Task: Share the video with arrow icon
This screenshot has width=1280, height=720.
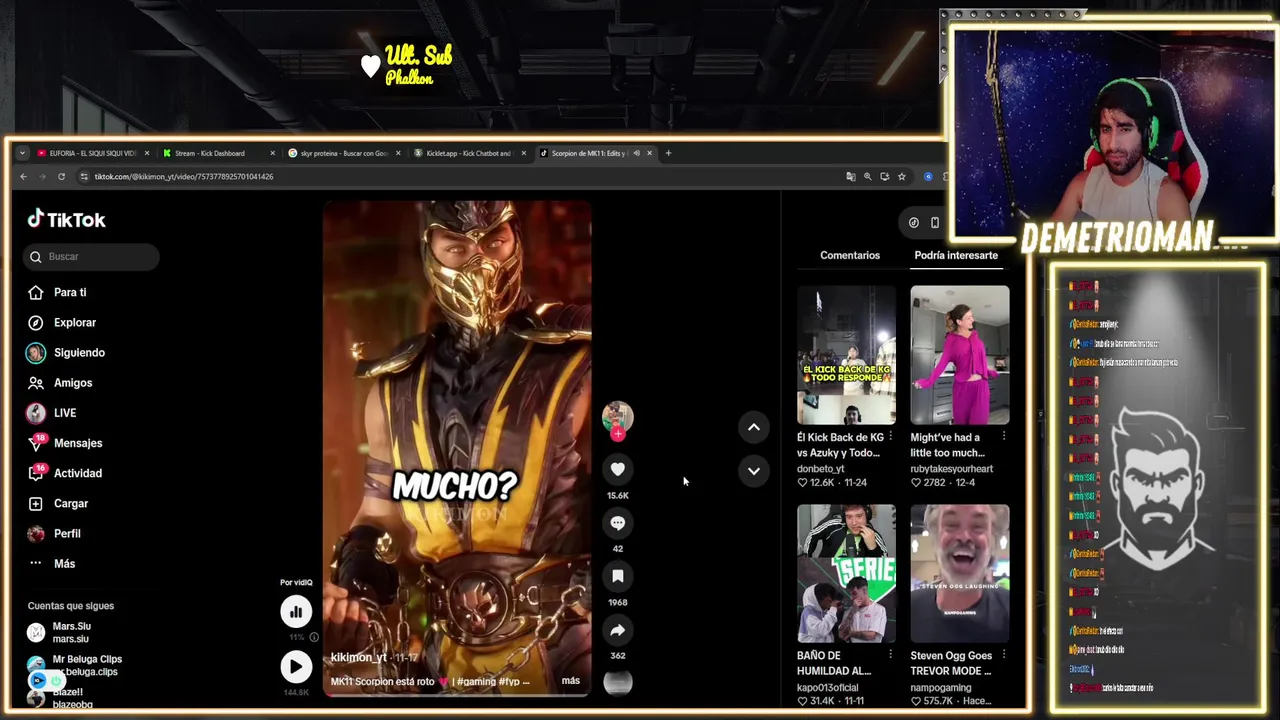Action: click(x=617, y=630)
